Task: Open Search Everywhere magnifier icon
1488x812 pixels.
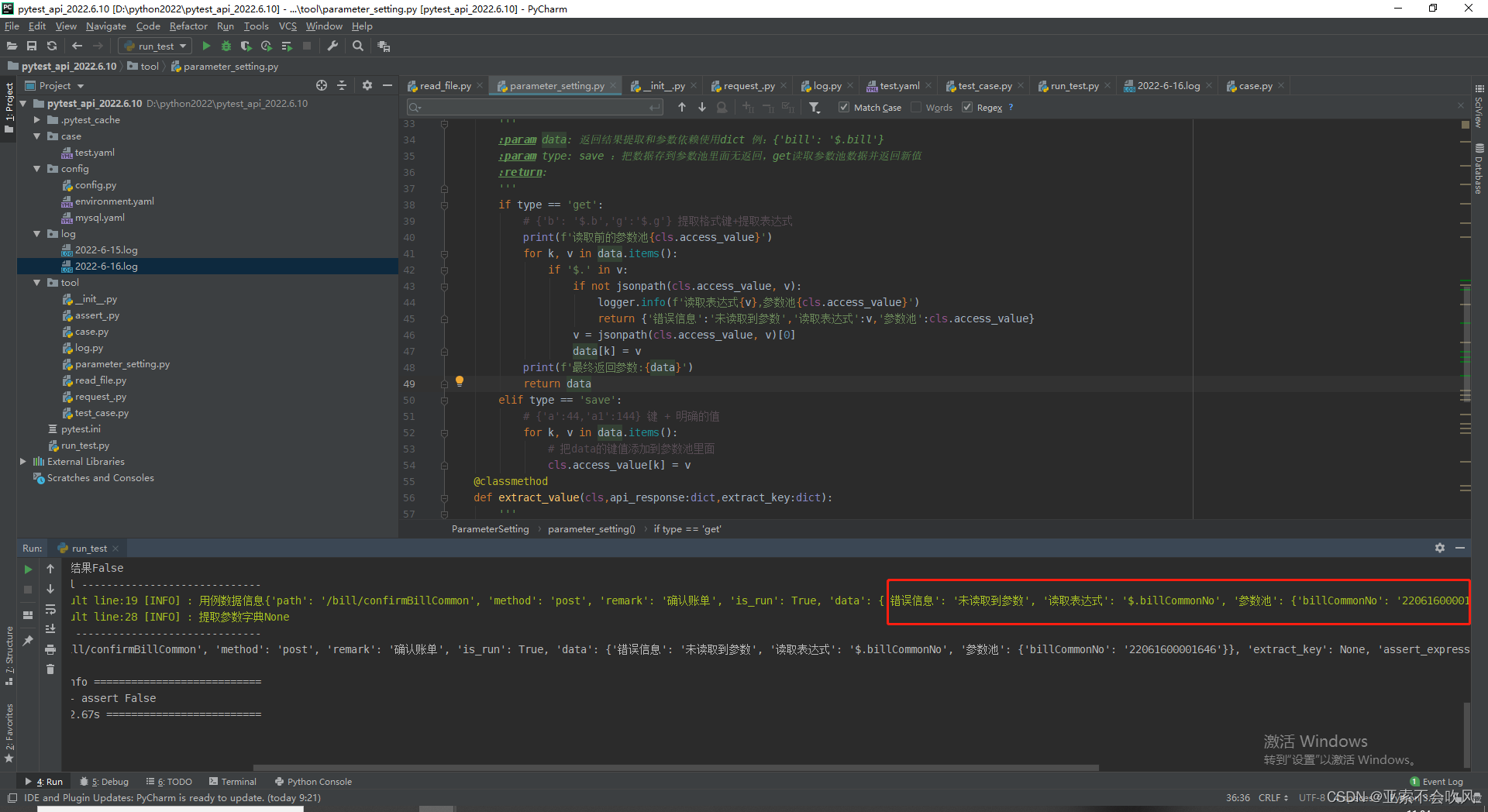Action: coord(357,46)
